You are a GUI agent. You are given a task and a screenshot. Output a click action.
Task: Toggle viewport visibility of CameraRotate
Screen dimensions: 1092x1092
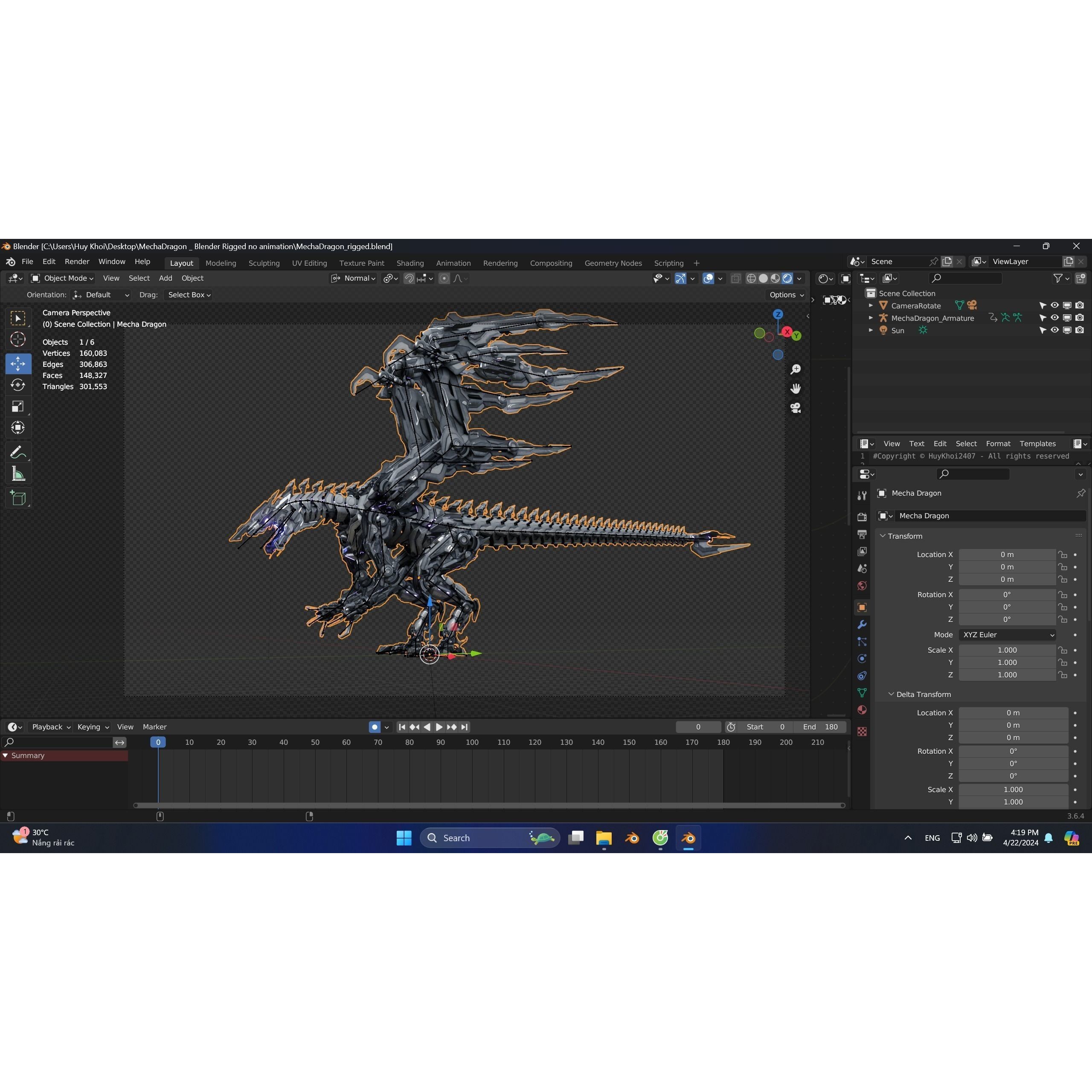click(x=1054, y=305)
